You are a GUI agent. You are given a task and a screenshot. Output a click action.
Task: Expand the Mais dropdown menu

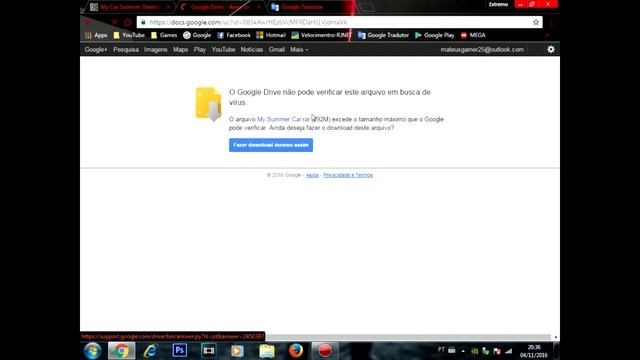coord(299,49)
